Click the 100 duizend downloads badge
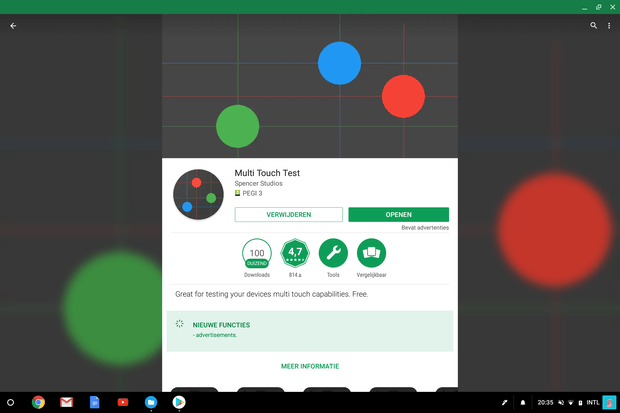 click(257, 253)
